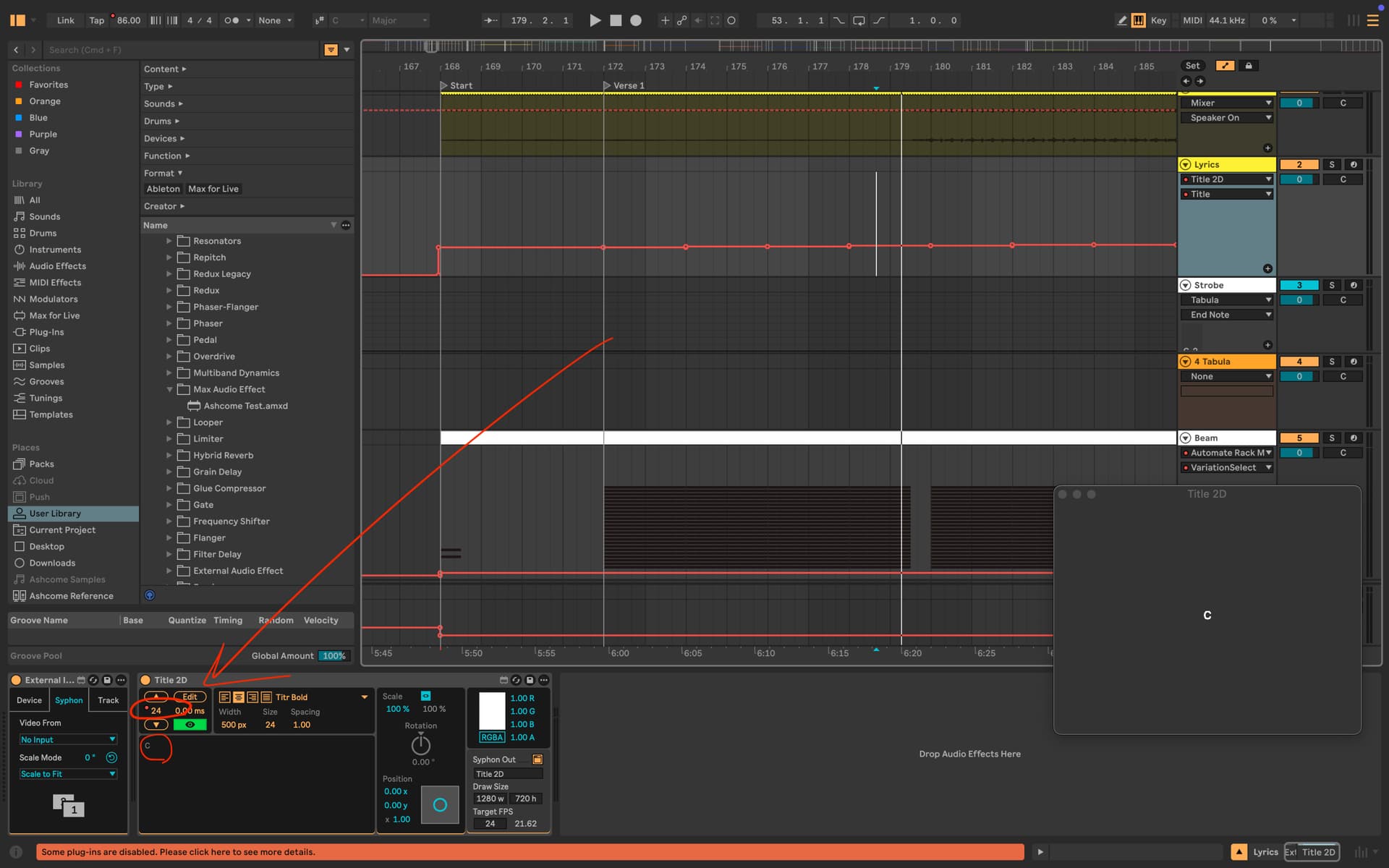Expand the Max Audio Effect folder
The height and width of the screenshot is (868, 1389).
[x=169, y=389]
